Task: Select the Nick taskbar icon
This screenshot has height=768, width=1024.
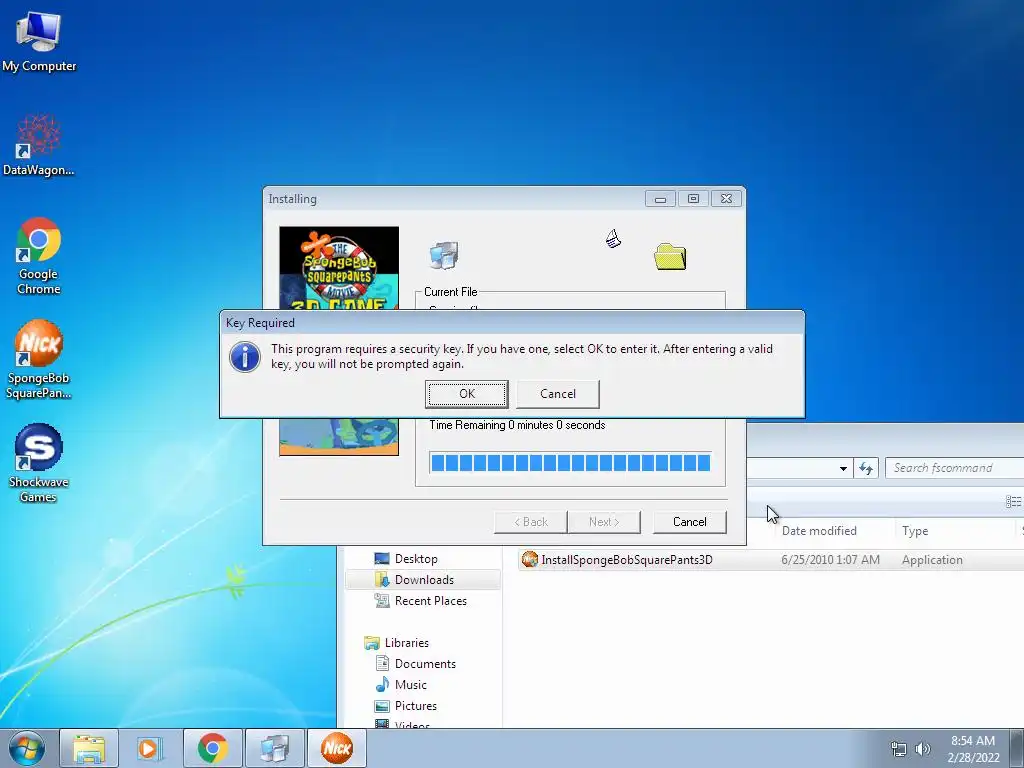Action: pyautogui.click(x=337, y=748)
